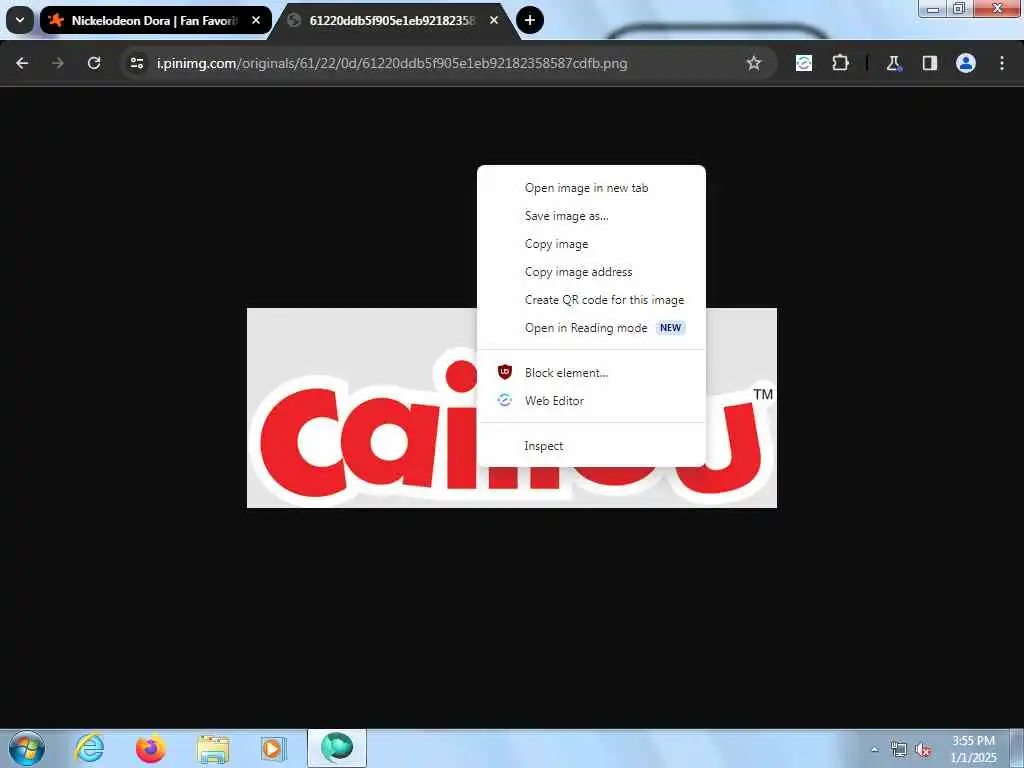Choose Copy image in context menu
Viewport: 1024px width, 768px height.
pos(591,244)
